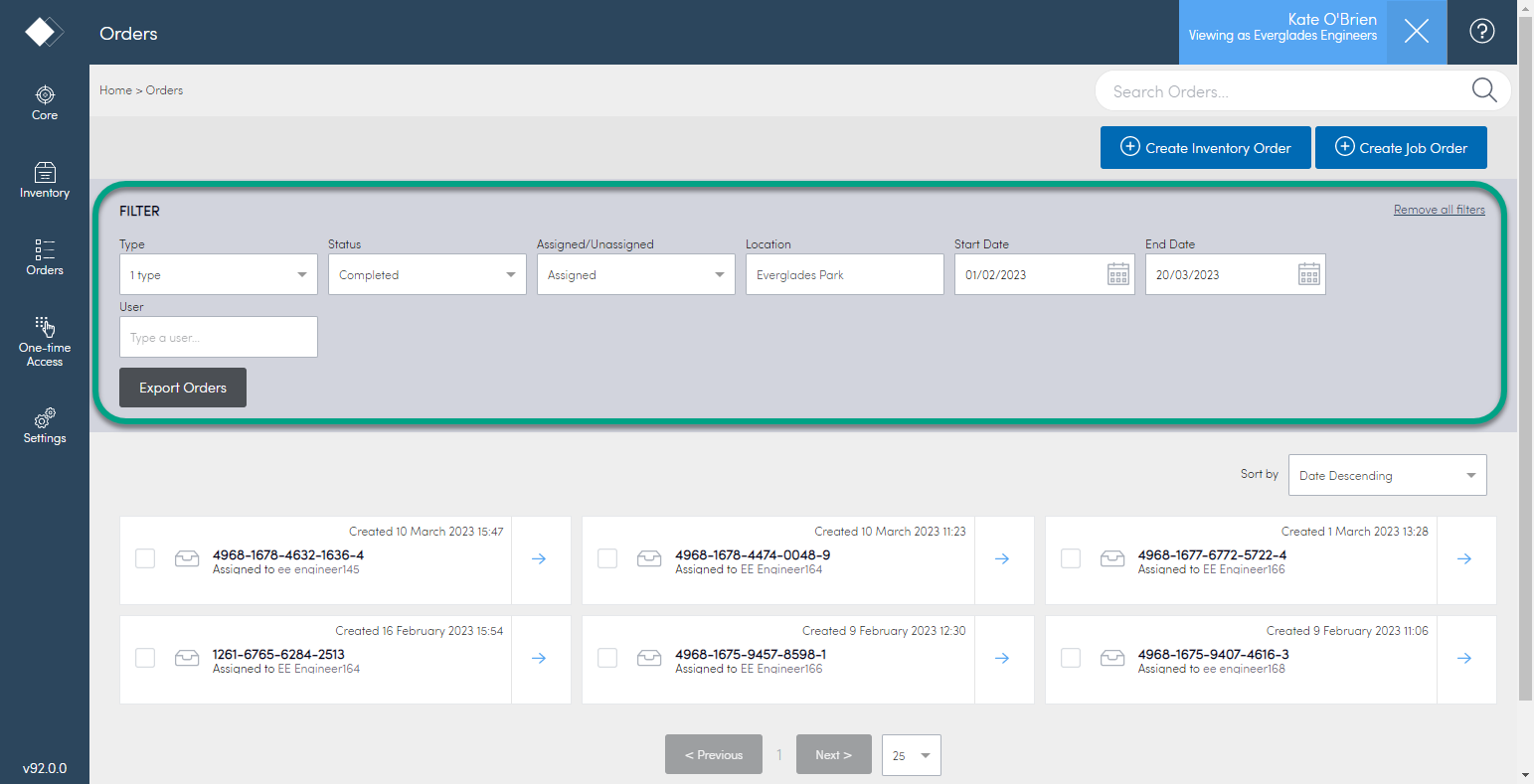Click Create Inventory Order button

pyautogui.click(x=1206, y=147)
